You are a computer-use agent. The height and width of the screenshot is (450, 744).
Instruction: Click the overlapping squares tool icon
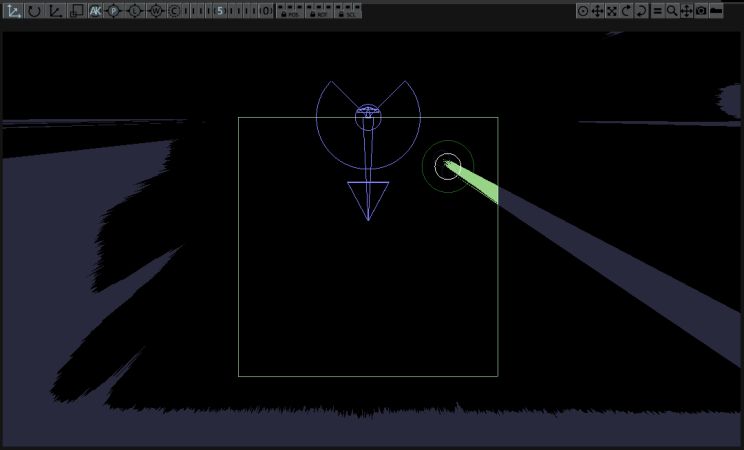76,11
